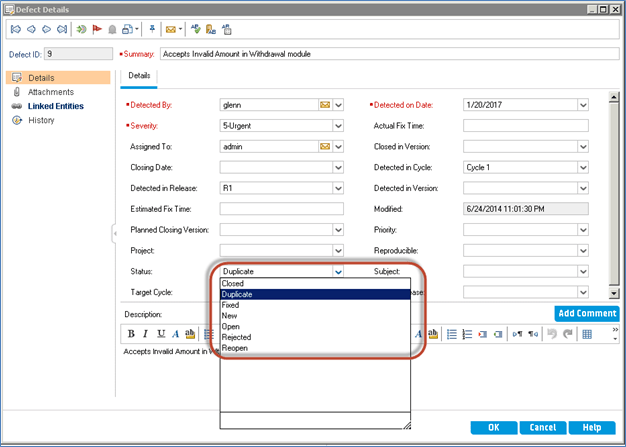626x447 pixels.
Task: Apply italic formatting in Description toolbar
Action: pos(145,334)
